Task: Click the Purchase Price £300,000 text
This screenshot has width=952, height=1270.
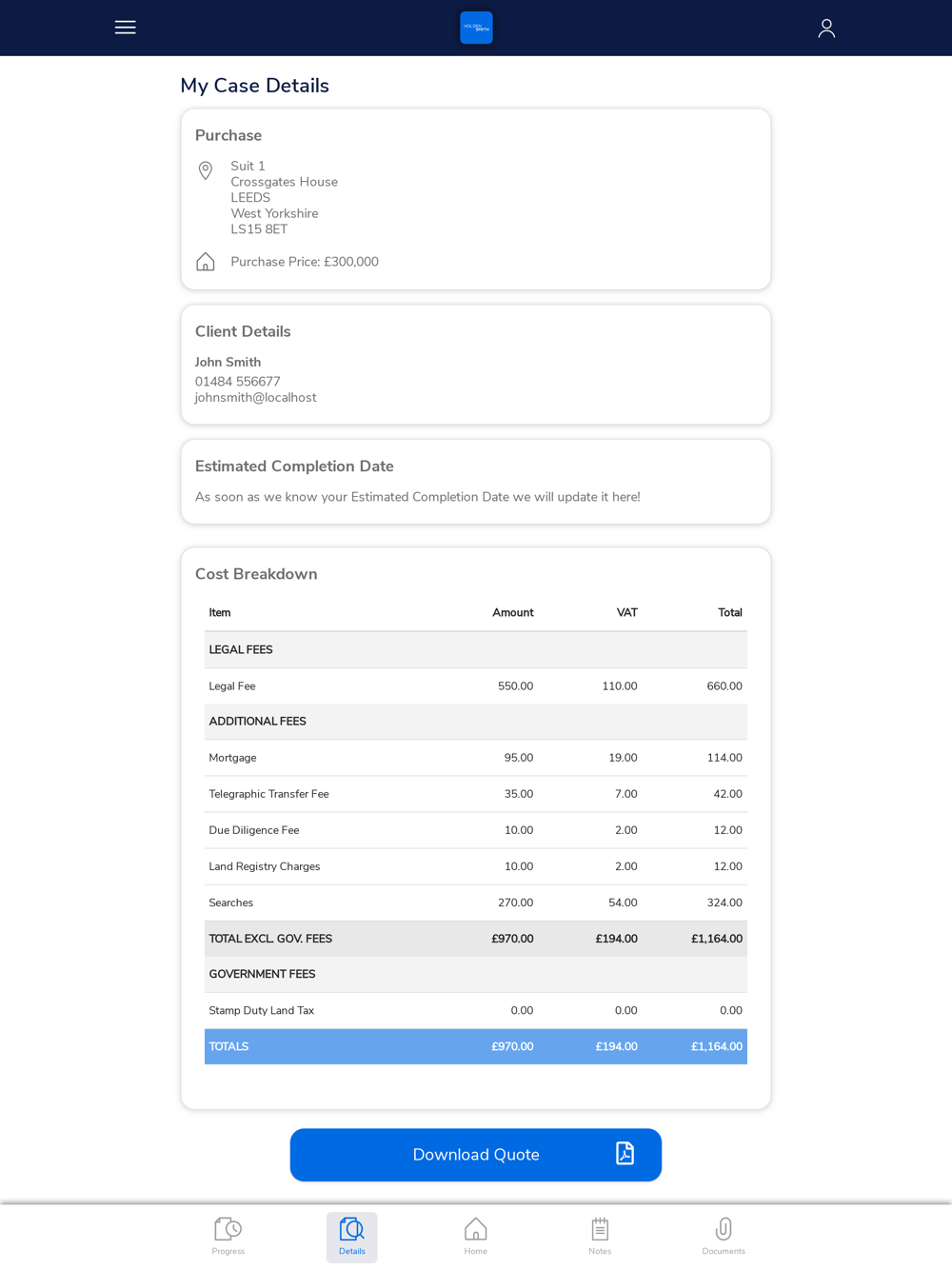Action: point(305,262)
